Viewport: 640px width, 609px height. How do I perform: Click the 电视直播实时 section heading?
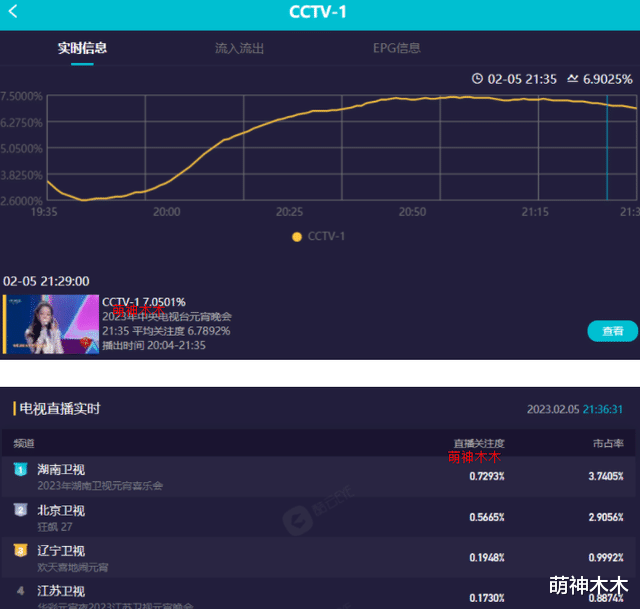60,409
